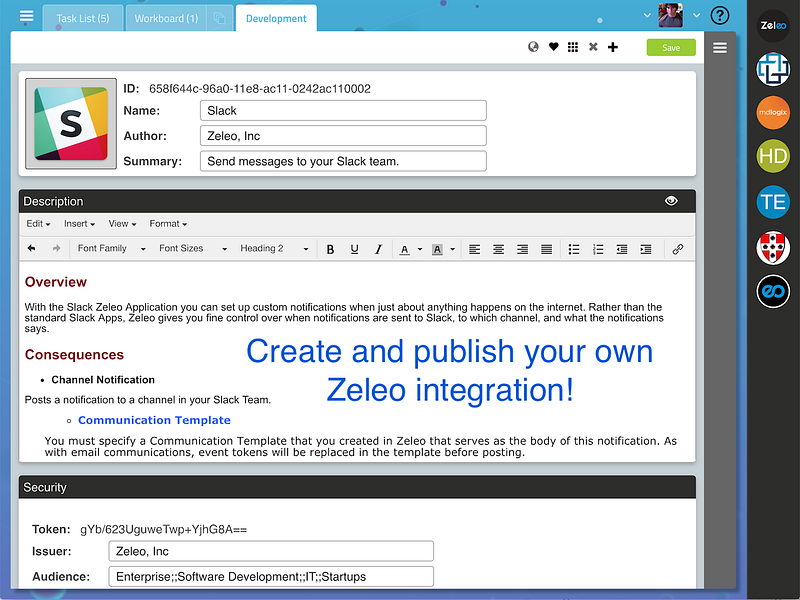Open the help question mark icon

[x=719, y=15]
